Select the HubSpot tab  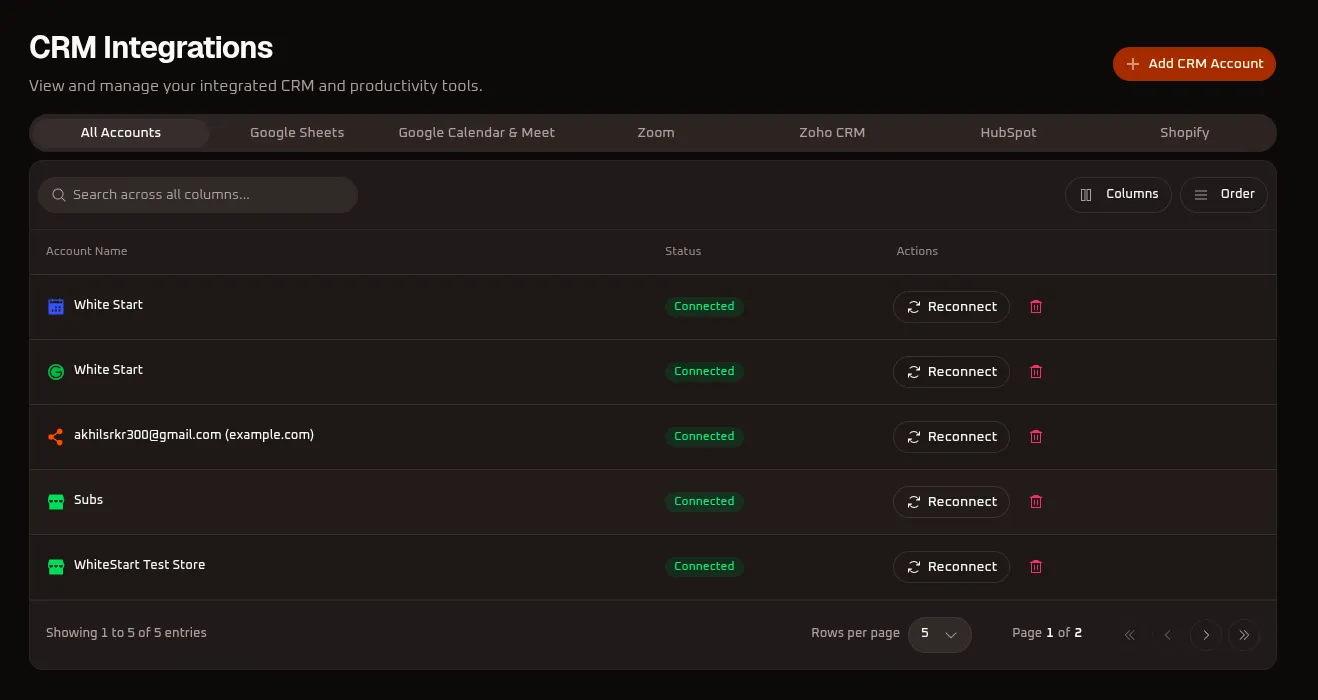(1008, 133)
